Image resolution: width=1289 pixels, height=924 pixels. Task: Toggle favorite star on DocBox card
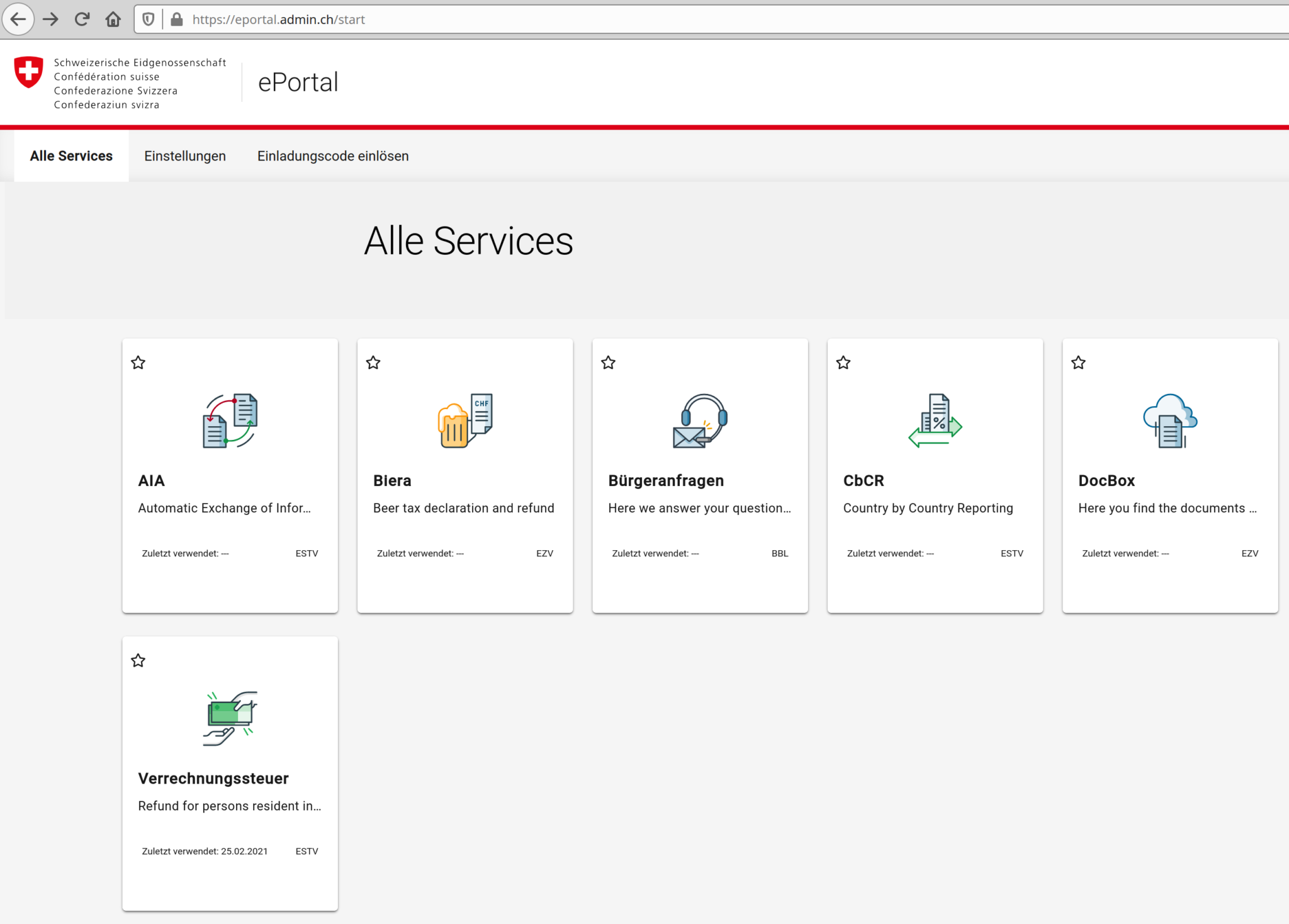coord(1078,363)
